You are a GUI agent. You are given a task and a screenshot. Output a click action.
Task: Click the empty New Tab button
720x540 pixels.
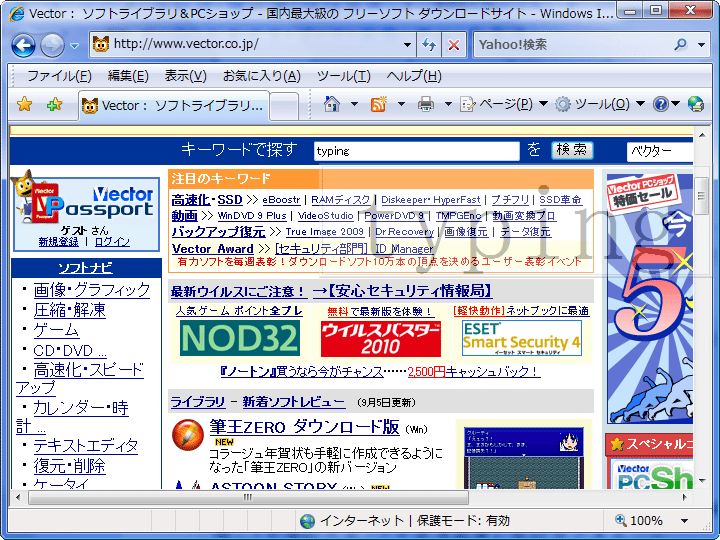[x=284, y=107]
